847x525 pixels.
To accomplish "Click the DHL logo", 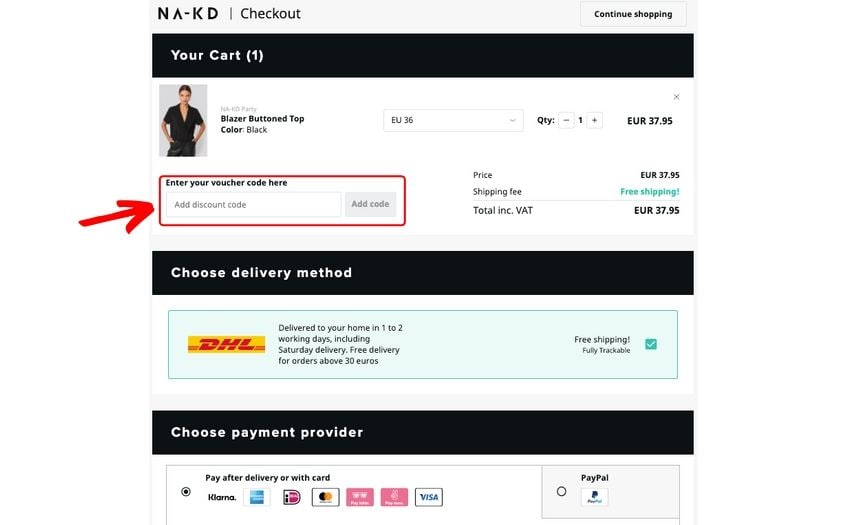I will click(x=226, y=344).
